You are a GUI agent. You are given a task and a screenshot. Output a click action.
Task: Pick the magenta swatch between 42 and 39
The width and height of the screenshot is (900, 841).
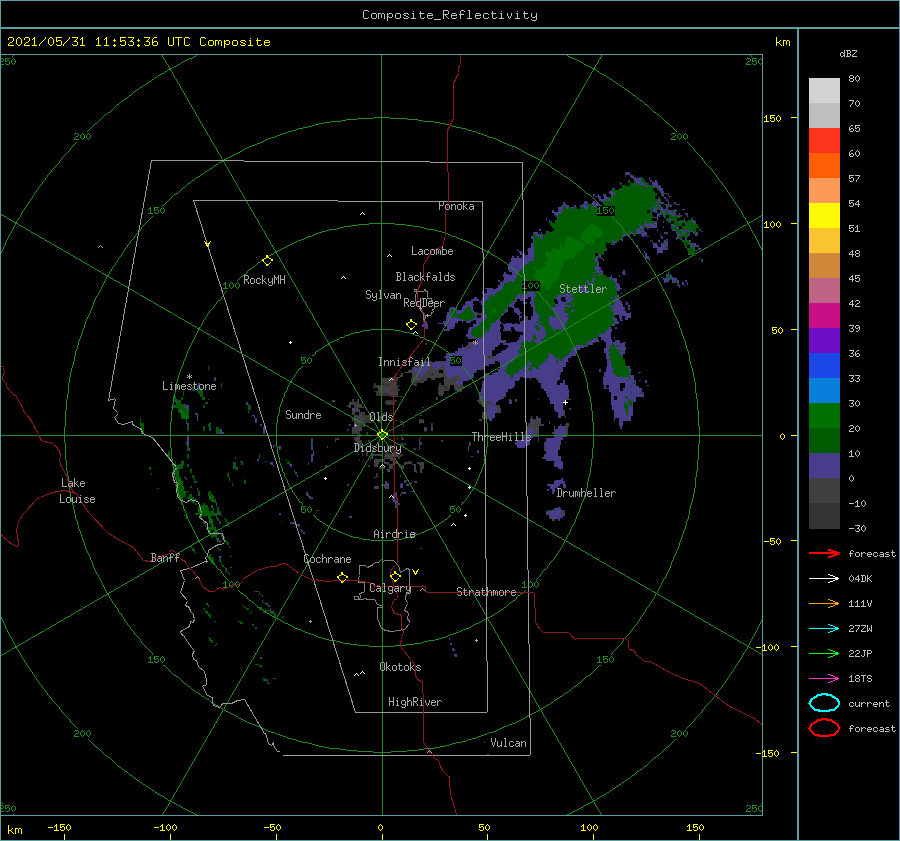[824, 316]
